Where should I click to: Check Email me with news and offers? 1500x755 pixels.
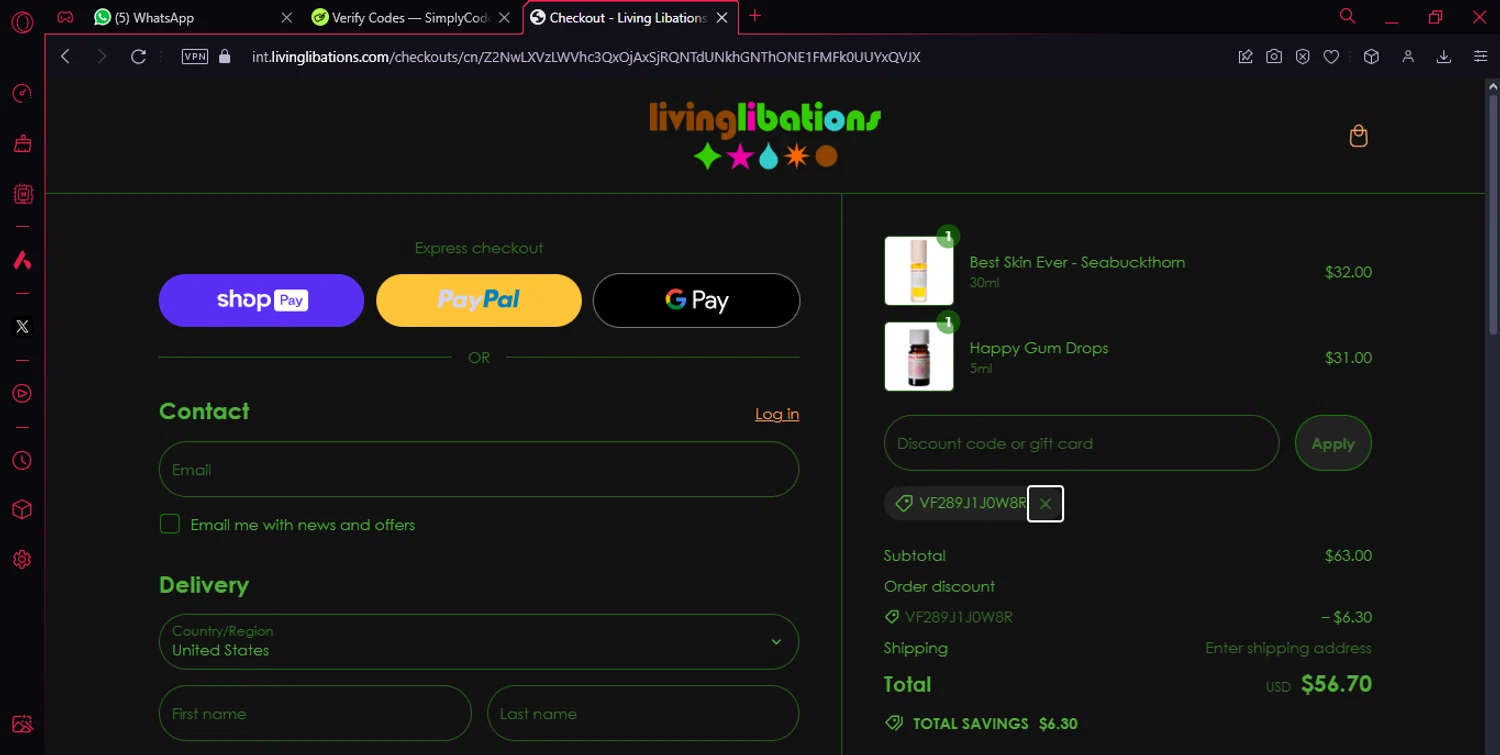coord(170,524)
